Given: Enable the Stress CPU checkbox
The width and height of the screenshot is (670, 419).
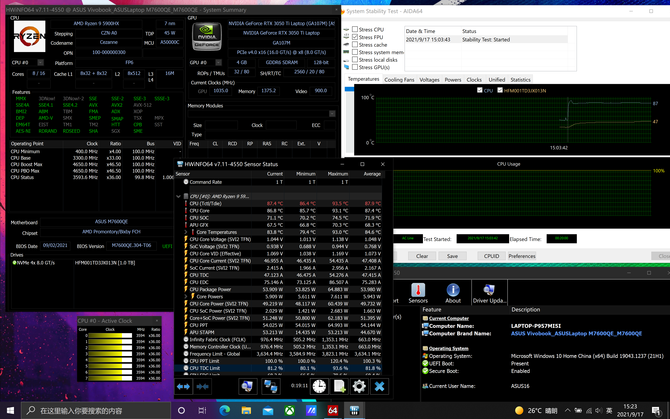Looking at the screenshot, I should point(355,29).
